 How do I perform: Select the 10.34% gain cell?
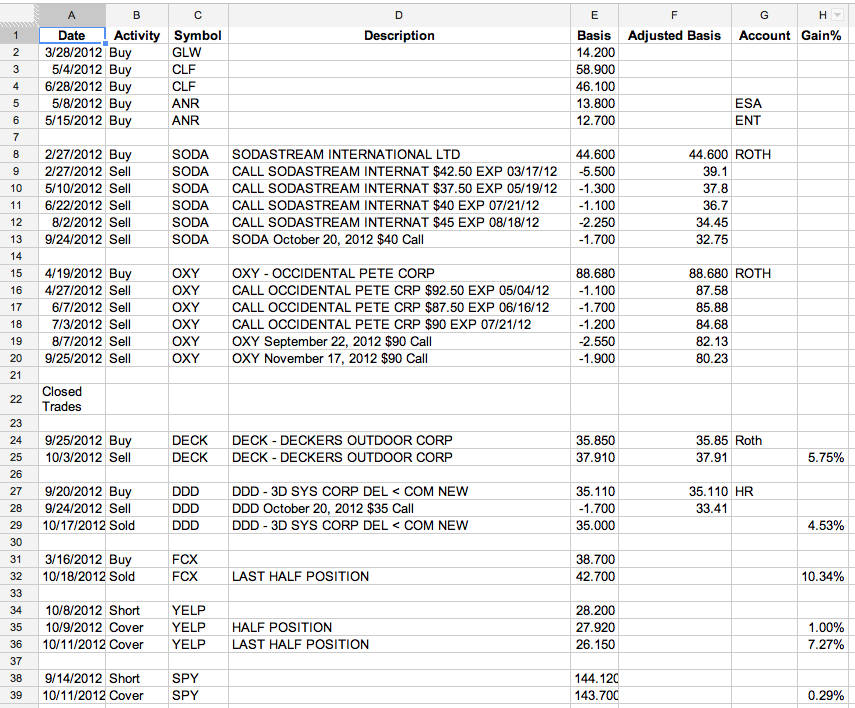(822, 577)
